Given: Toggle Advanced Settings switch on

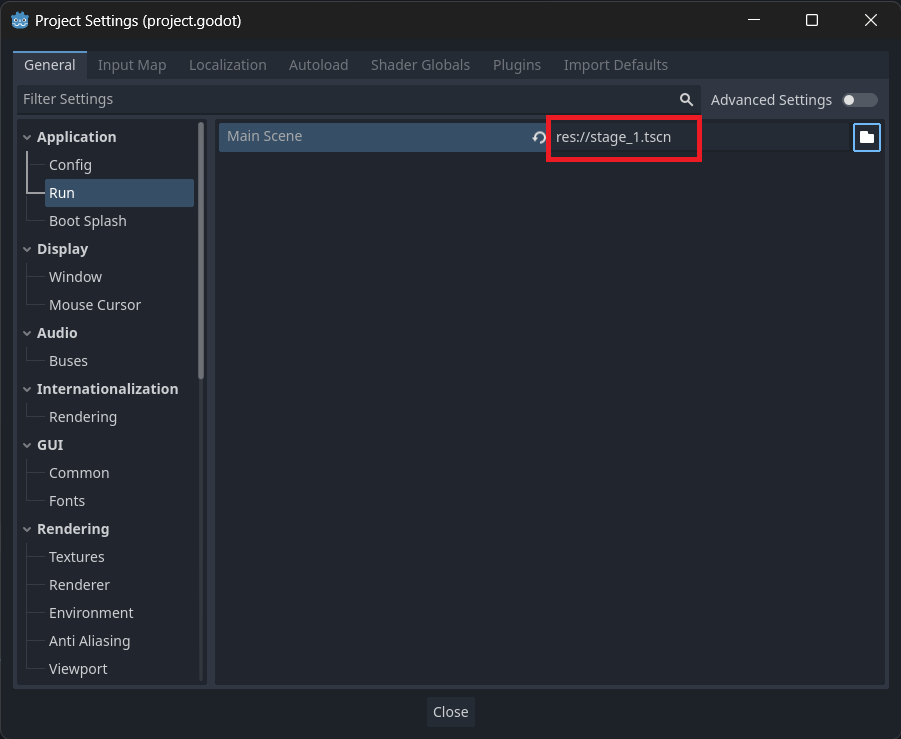Looking at the screenshot, I should (860, 100).
